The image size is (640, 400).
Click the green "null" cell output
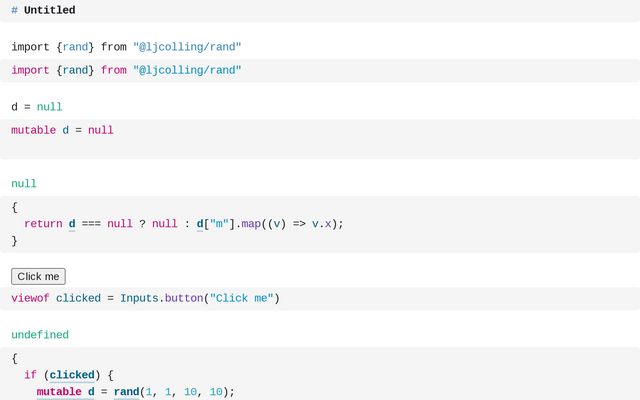pyautogui.click(x=24, y=184)
